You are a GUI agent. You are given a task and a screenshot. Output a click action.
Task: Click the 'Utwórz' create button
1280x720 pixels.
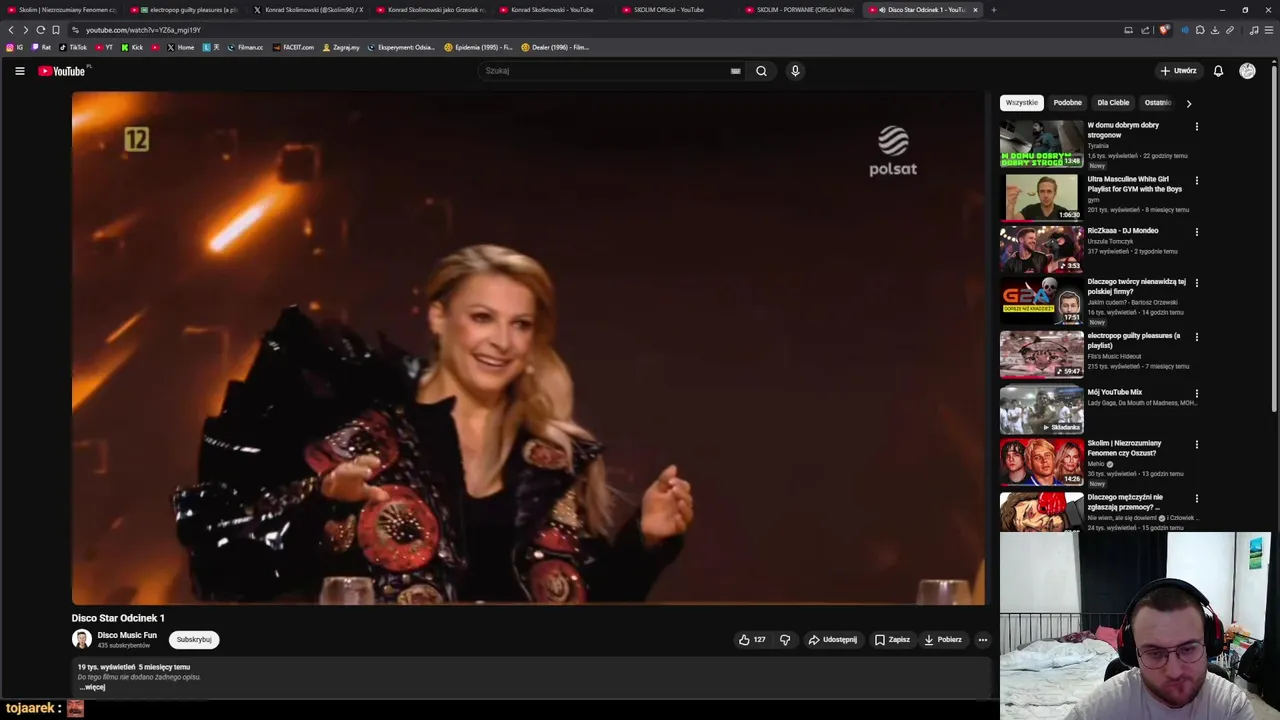tap(1178, 71)
